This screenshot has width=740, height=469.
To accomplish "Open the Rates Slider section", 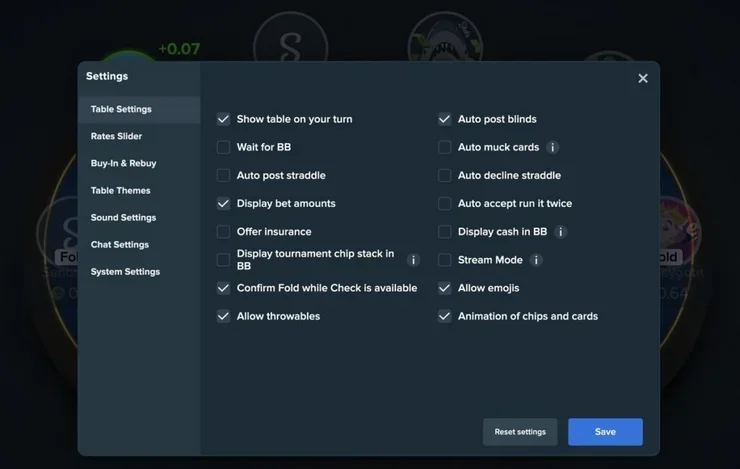I will [117, 136].
